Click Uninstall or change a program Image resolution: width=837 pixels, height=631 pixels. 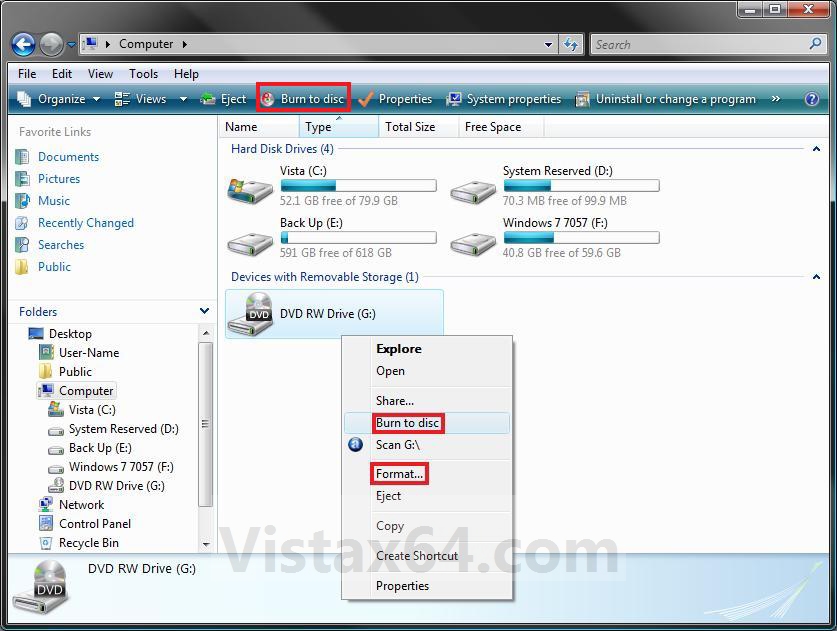tap(666, 99)
